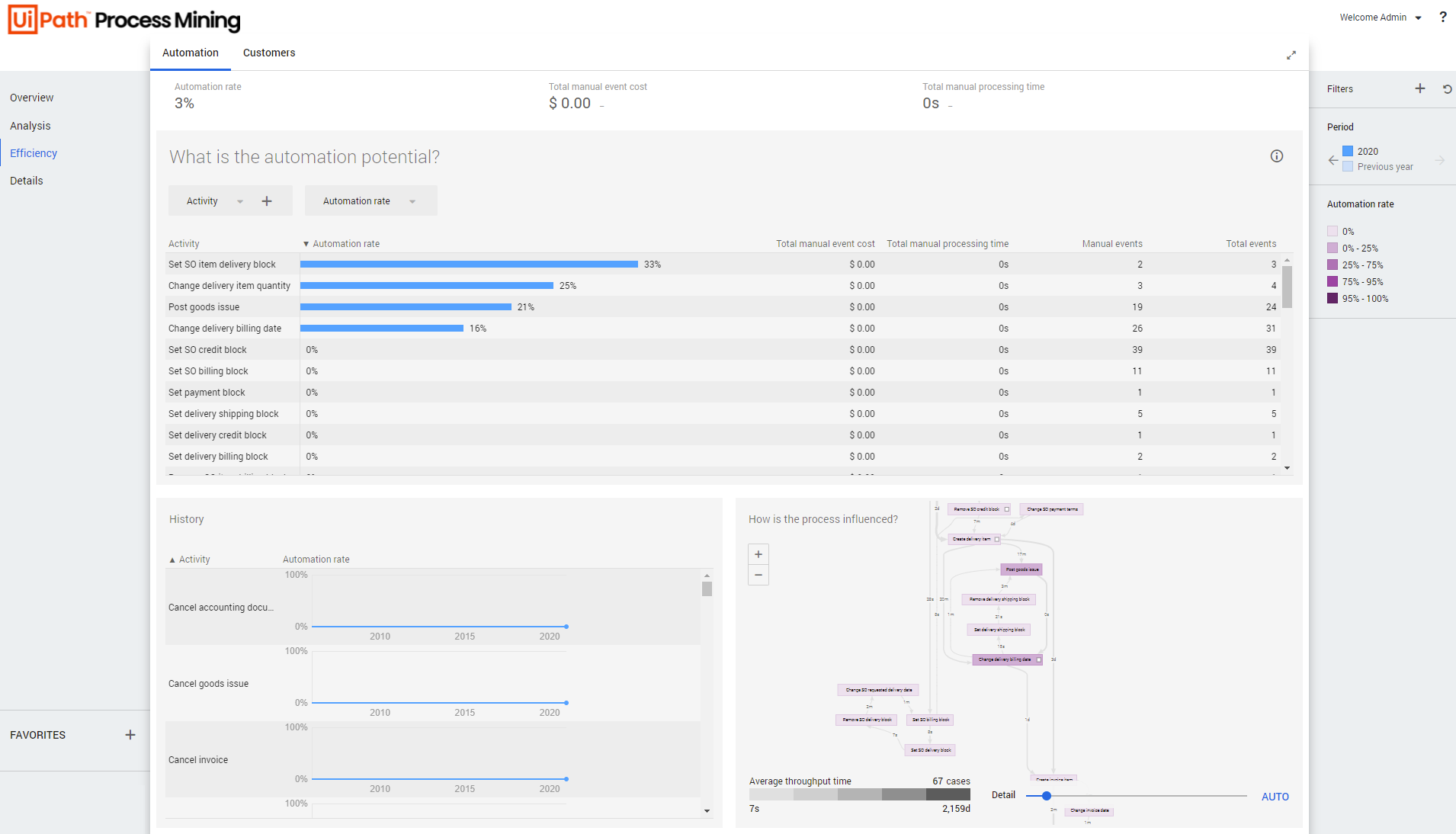Switch to the Customers tab
This screenshot has width=1456, height=834.
pyautogui.click(x=268, y=53)
